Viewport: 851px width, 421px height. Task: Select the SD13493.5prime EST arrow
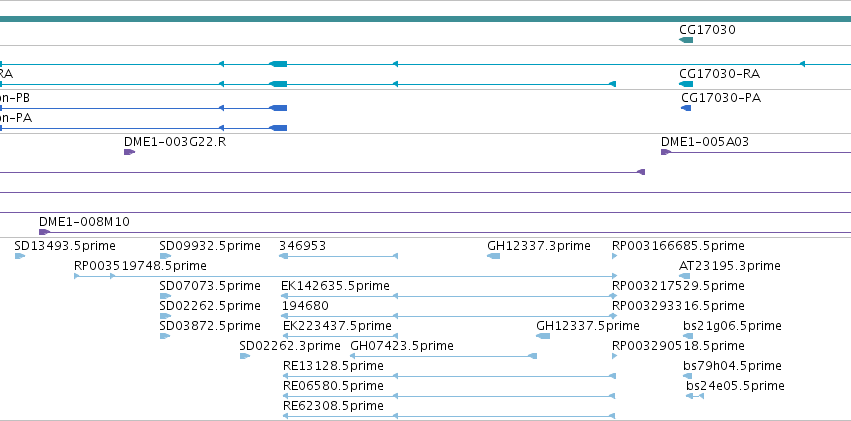[x=20, y=256]
